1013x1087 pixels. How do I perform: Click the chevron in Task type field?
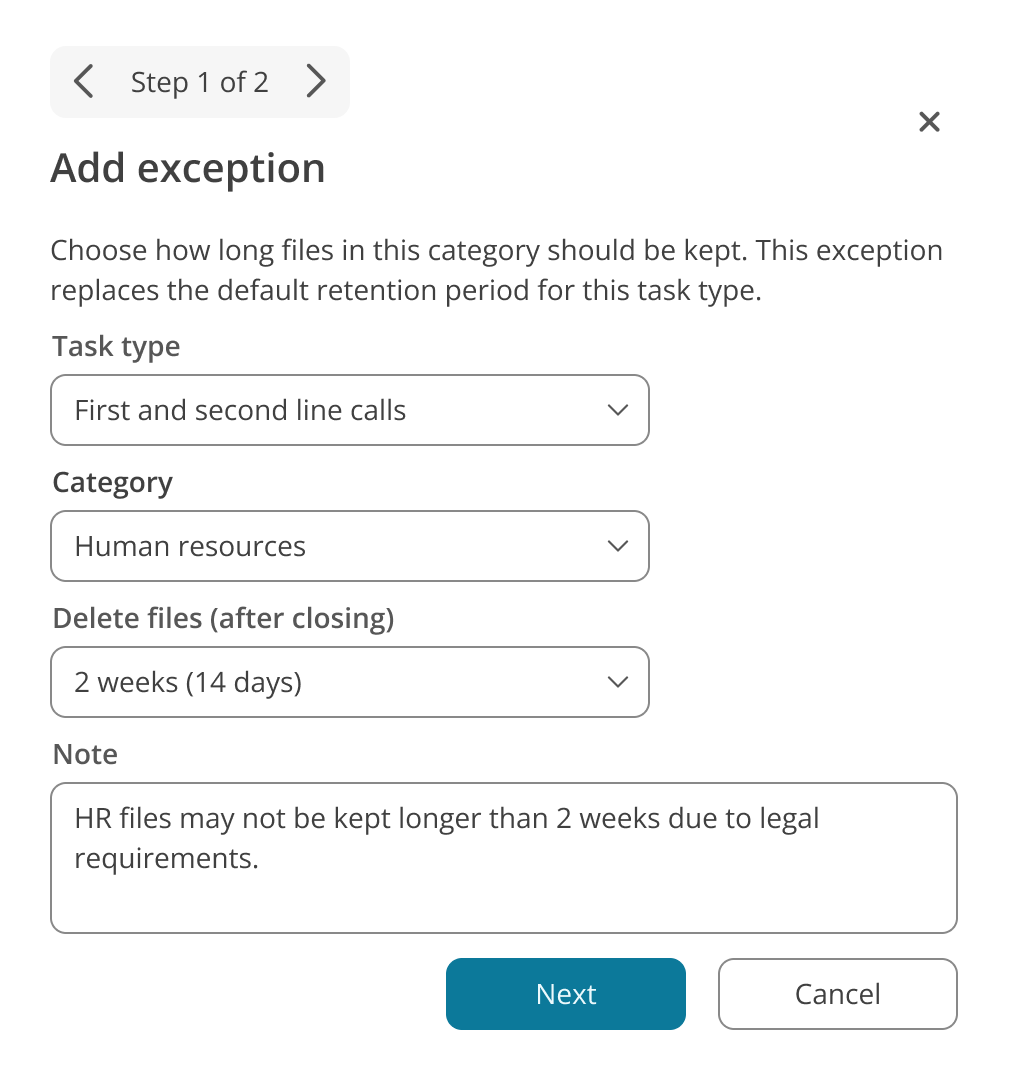[618, 410]
